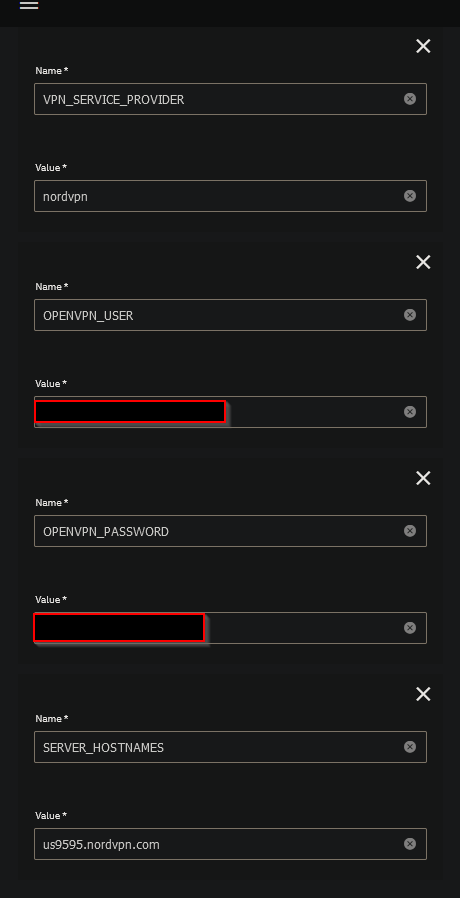
Task: Click the redacted OPENVPN_USER value input
Action: coord(230,412)
